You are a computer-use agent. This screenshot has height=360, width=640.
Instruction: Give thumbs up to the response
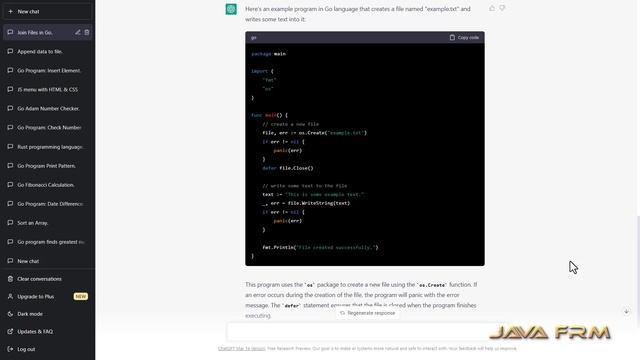492,8
